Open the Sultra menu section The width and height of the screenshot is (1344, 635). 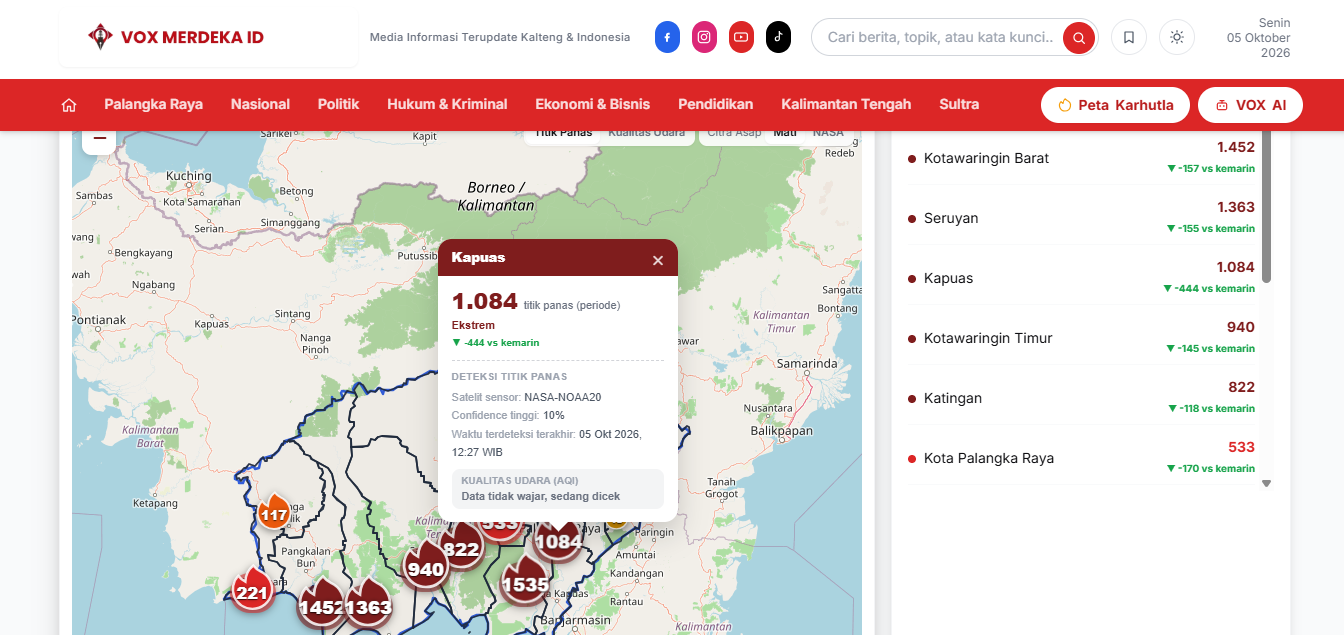pyautogui.click(x=959, y=104)
